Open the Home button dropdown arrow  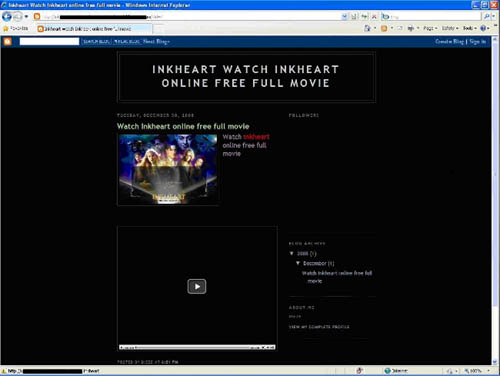click(x=375, y=28)
